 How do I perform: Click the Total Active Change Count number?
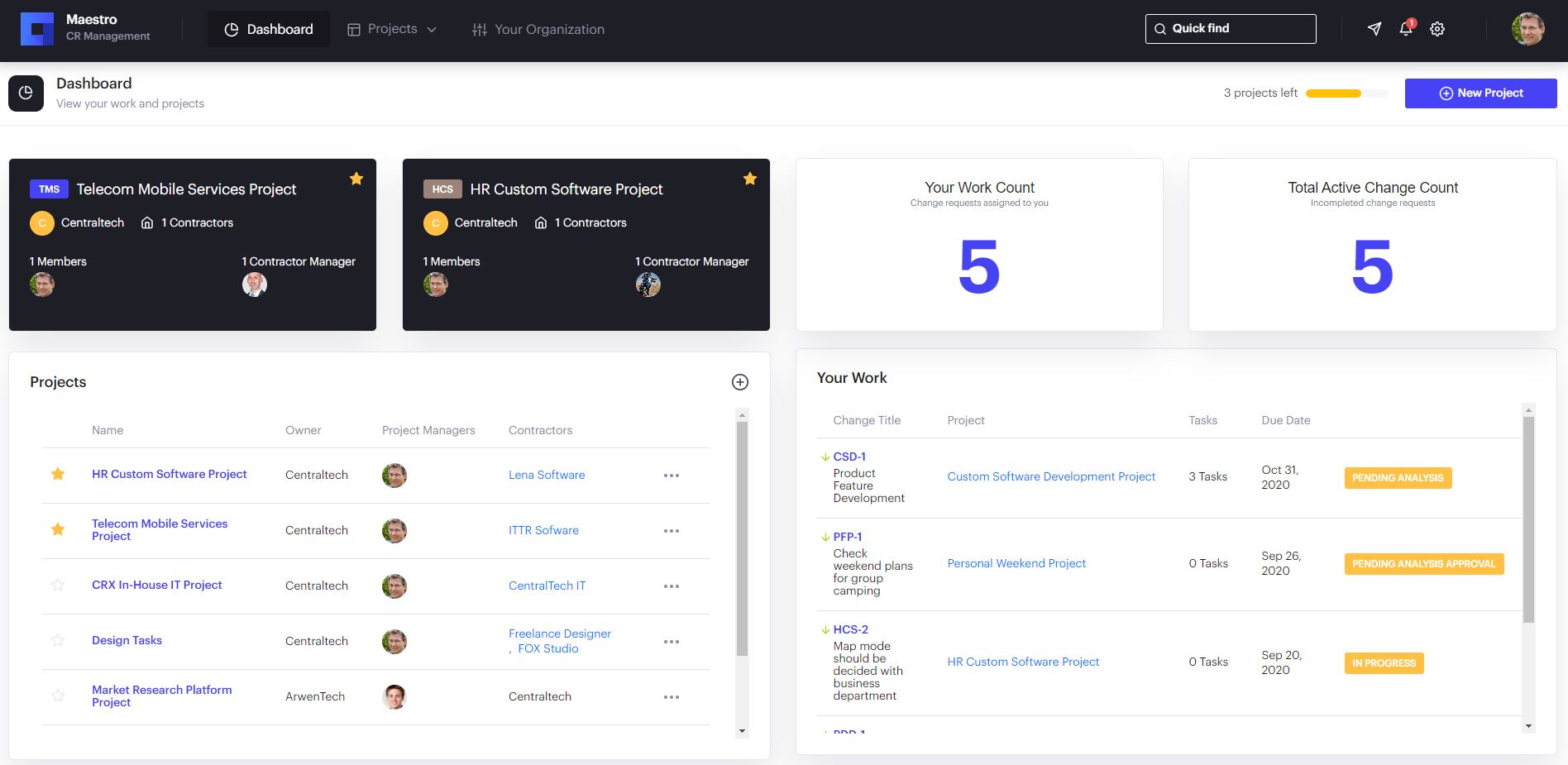click(1373, 267)
